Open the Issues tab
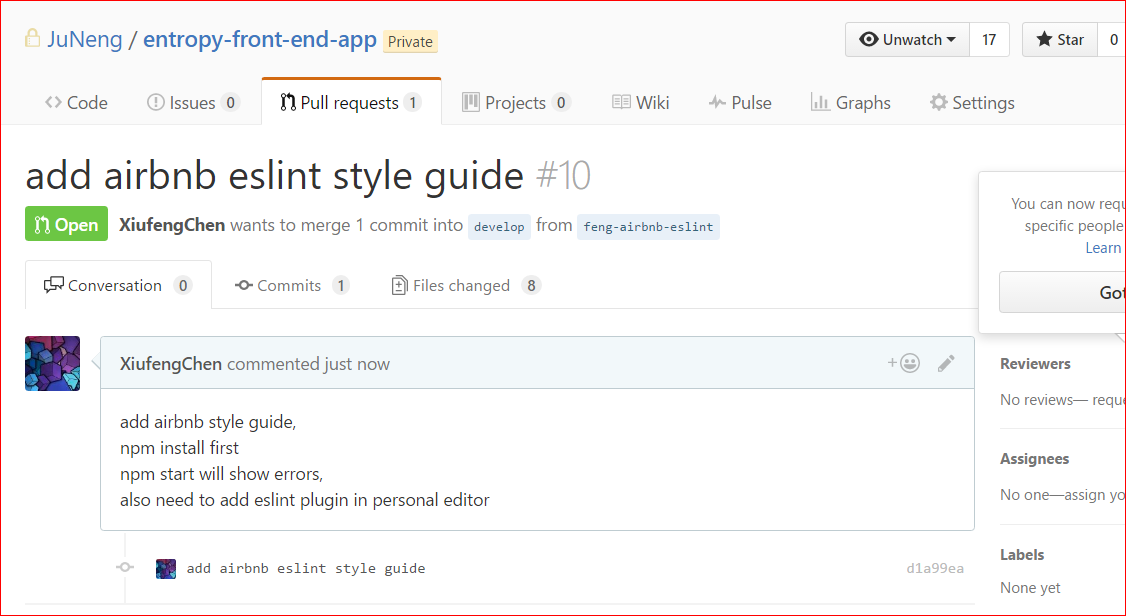Screen dimensions: 1126x616 pyautogui.click(x=192, y=103)
